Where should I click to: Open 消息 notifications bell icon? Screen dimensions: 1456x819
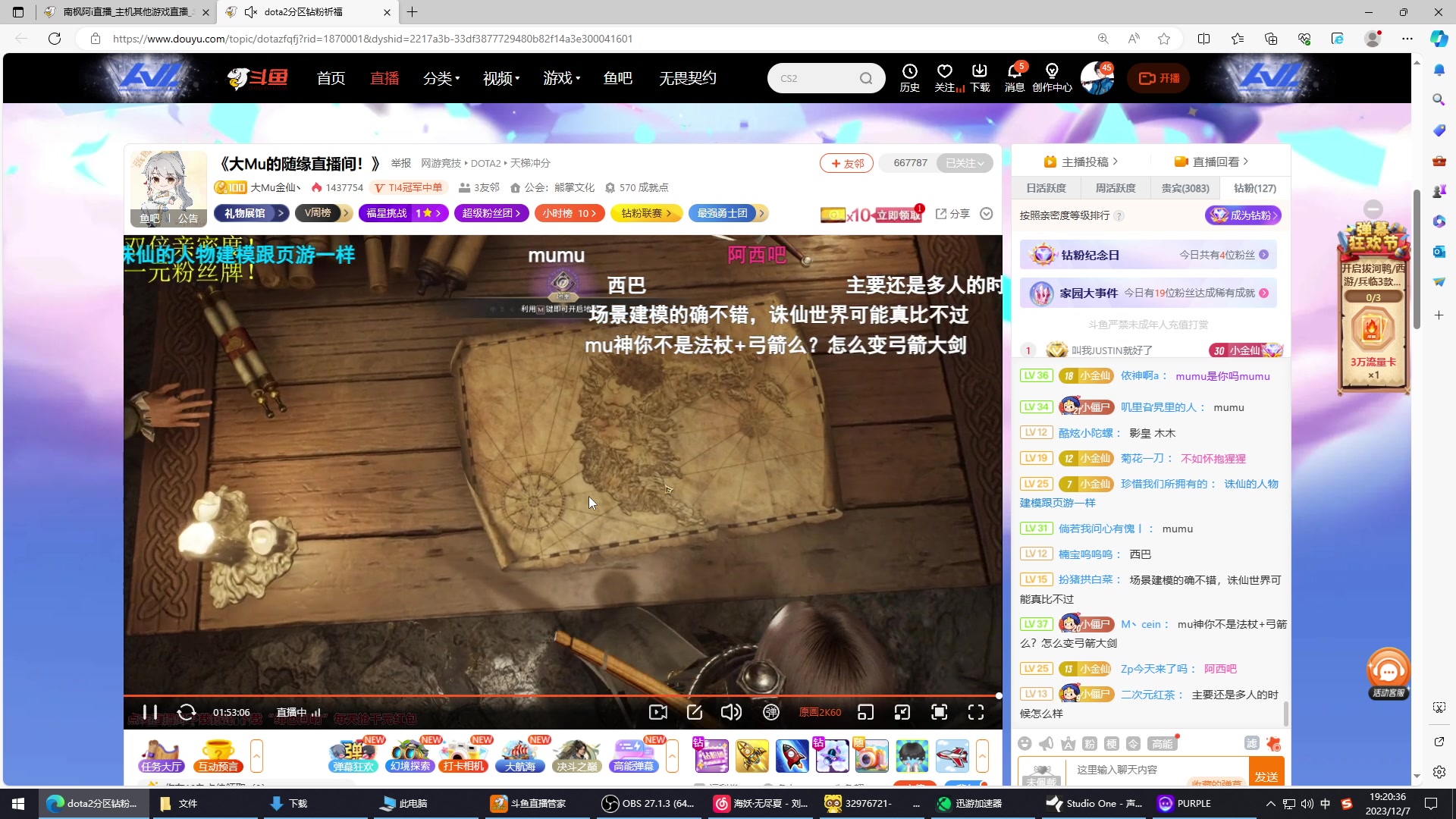(x=1015, y=78)
